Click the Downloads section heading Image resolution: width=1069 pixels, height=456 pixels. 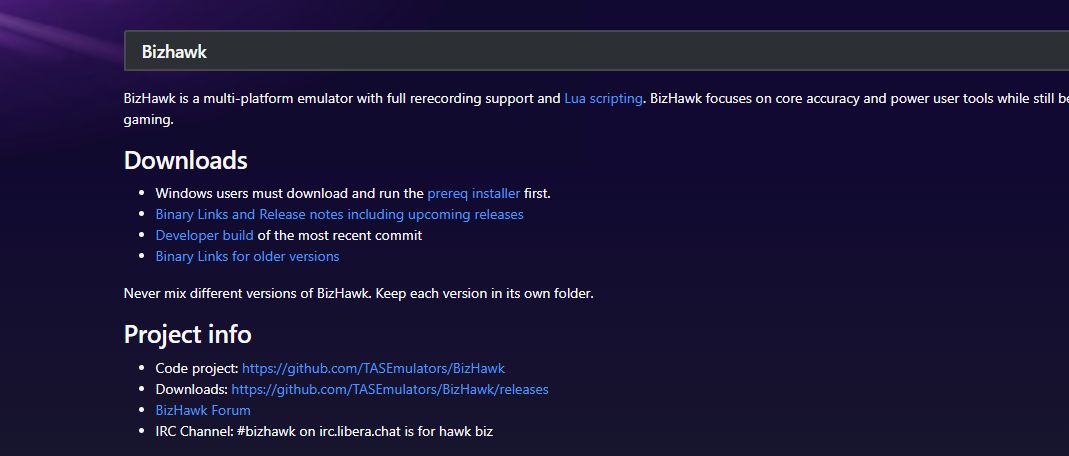(x=185, y=160)
